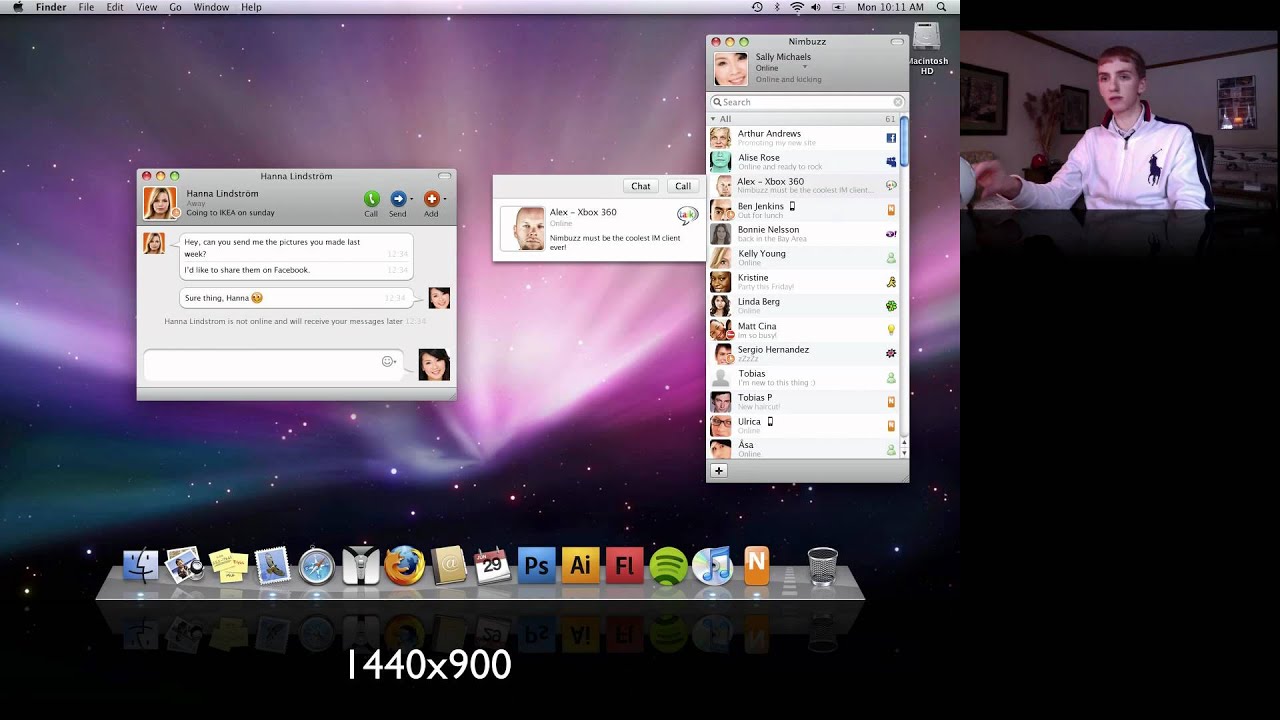Click the red Add plus icon

point(431,199)
